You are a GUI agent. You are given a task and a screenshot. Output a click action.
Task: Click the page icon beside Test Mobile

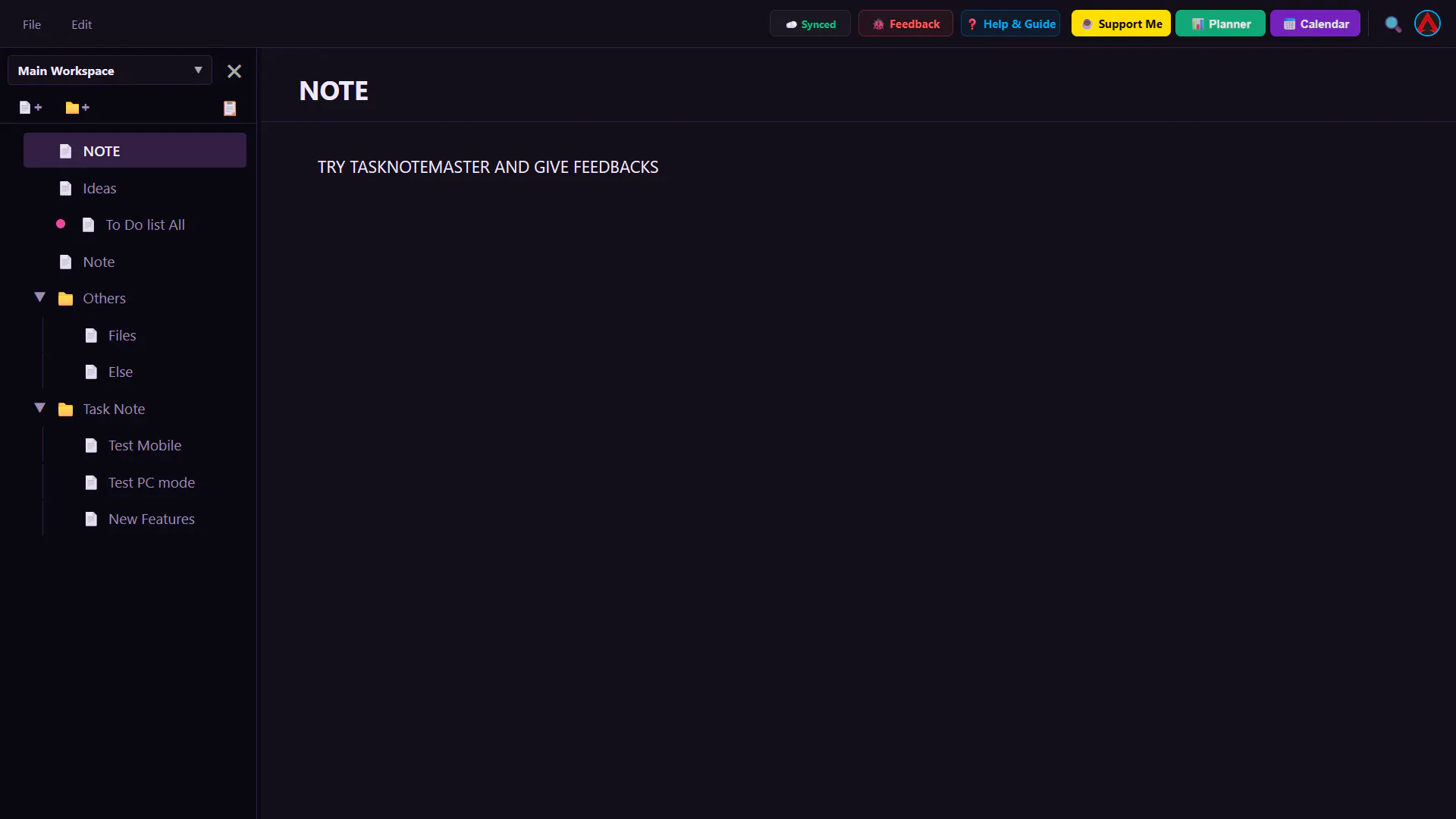pos(91,445)
